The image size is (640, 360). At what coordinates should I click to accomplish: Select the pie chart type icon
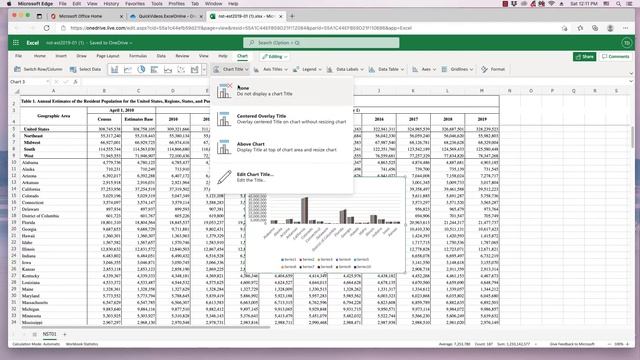coord(141,70)
